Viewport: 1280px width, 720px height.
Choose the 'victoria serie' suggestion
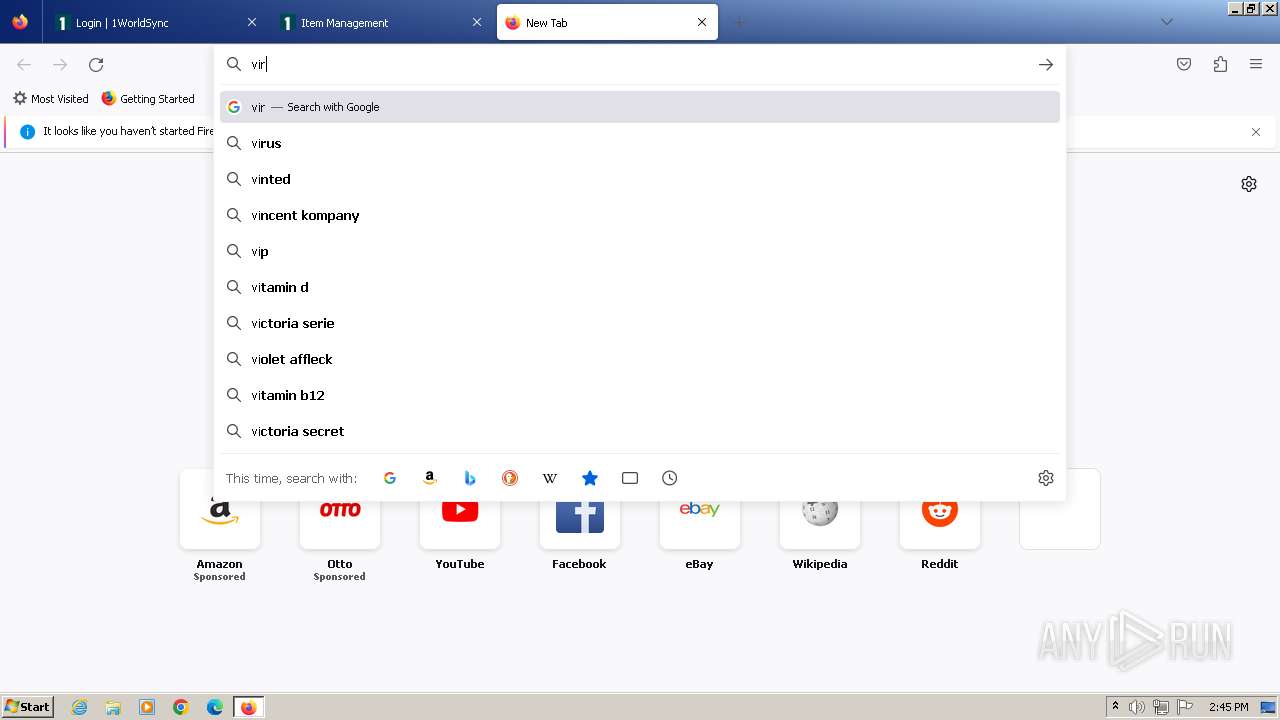pos(640,323)
